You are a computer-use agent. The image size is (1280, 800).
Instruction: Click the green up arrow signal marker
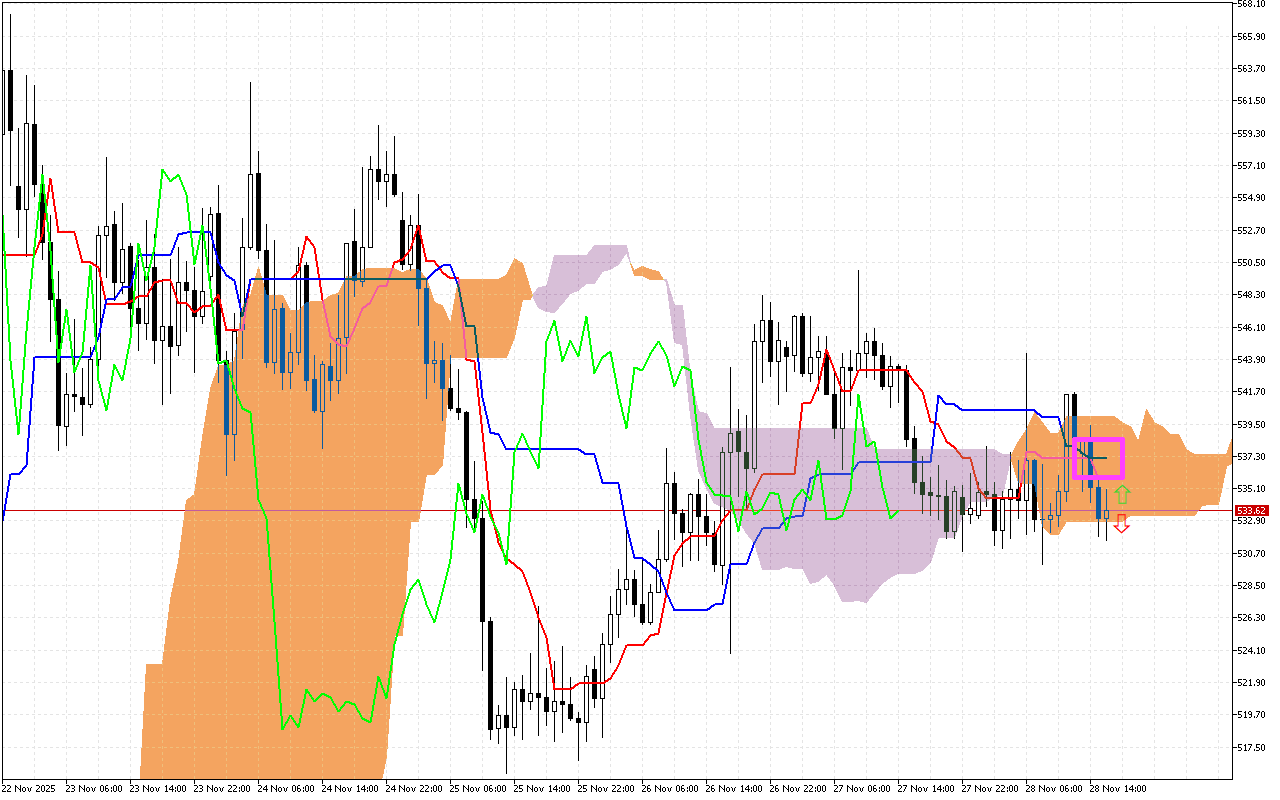pos(1122,493)
